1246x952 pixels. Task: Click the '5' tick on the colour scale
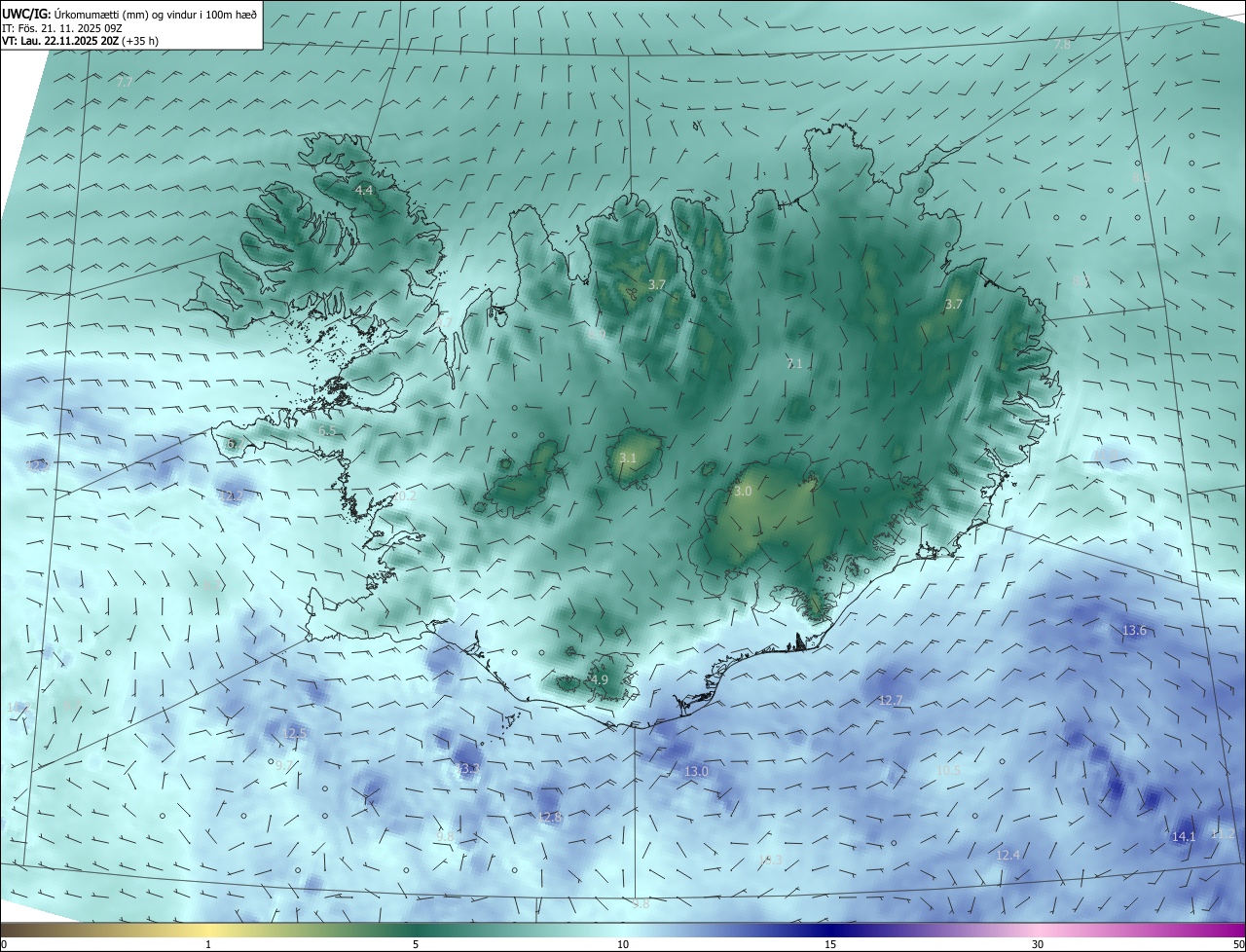pos(416,944)
